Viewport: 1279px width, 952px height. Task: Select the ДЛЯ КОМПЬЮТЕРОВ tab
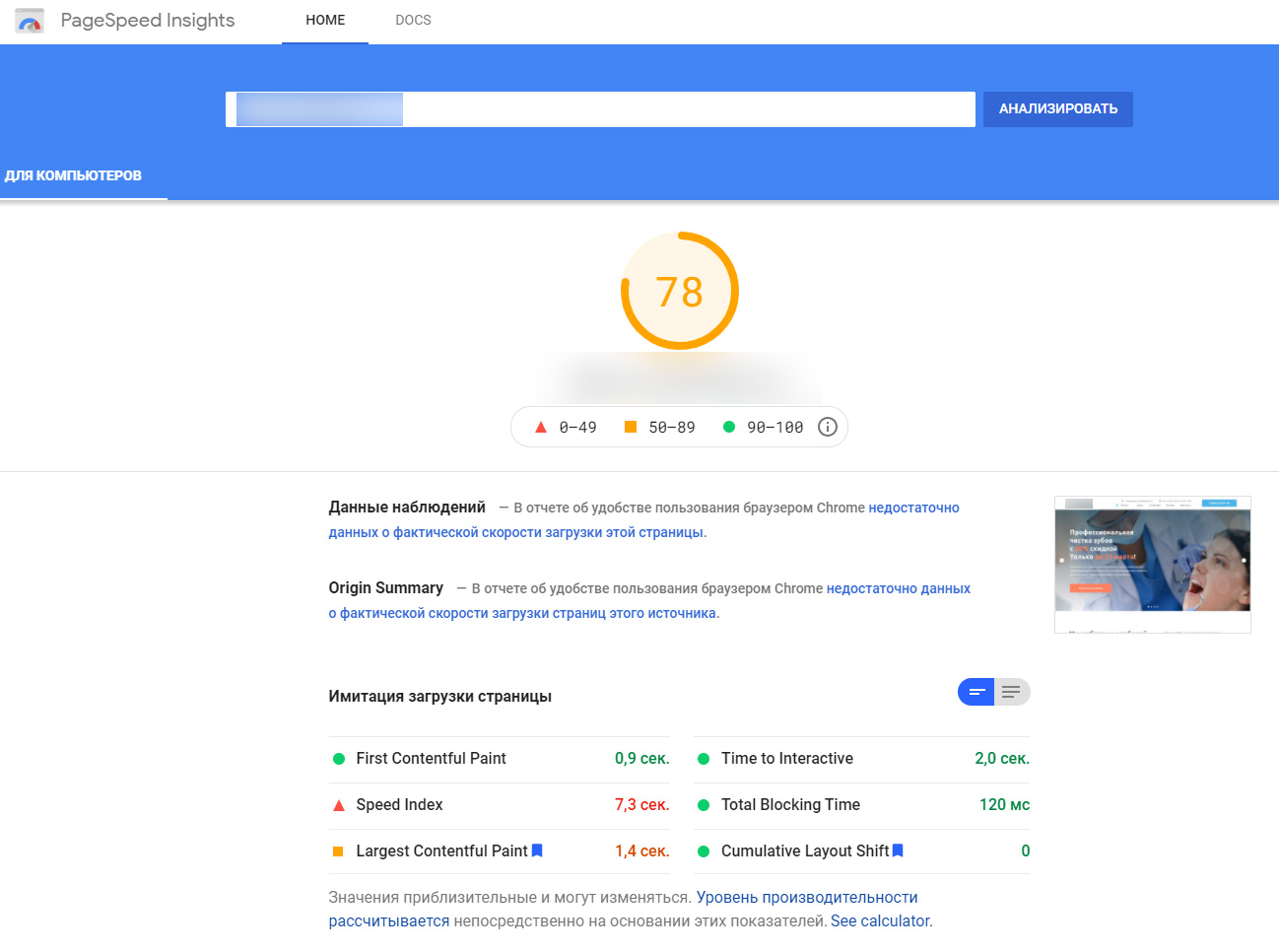coord(73,175)
